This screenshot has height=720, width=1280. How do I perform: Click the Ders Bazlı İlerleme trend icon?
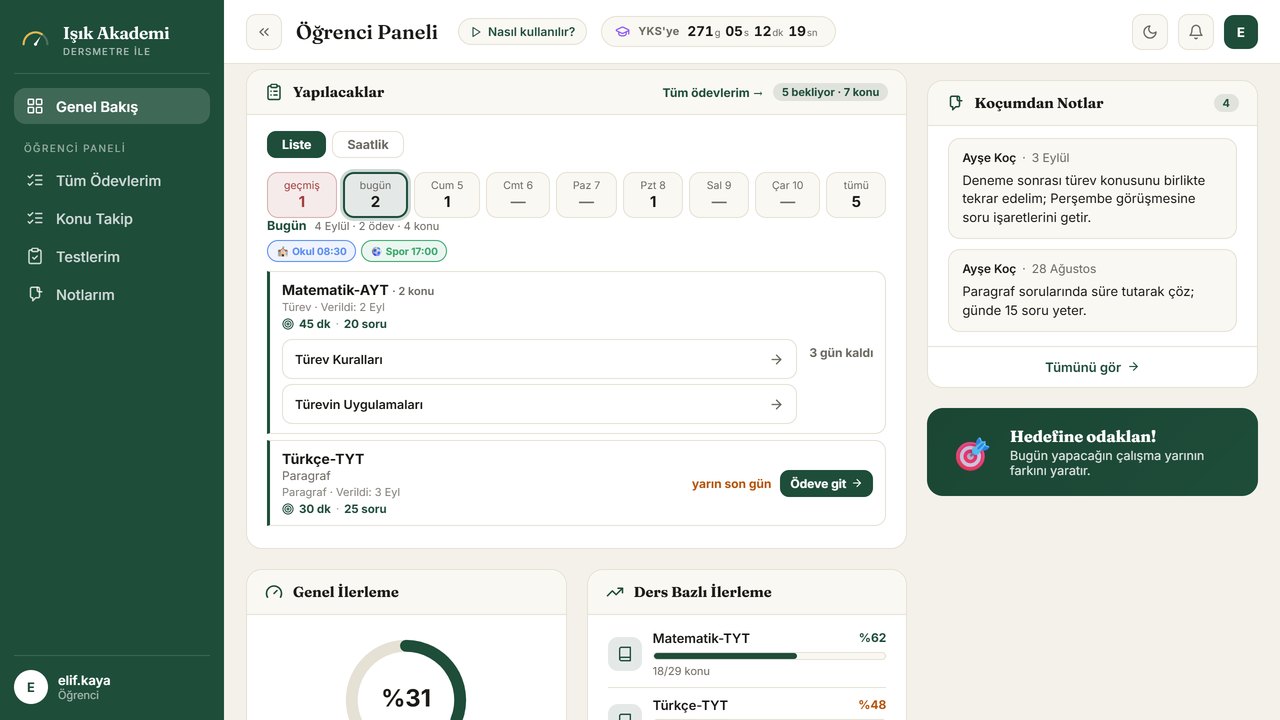tap(615, 592)
